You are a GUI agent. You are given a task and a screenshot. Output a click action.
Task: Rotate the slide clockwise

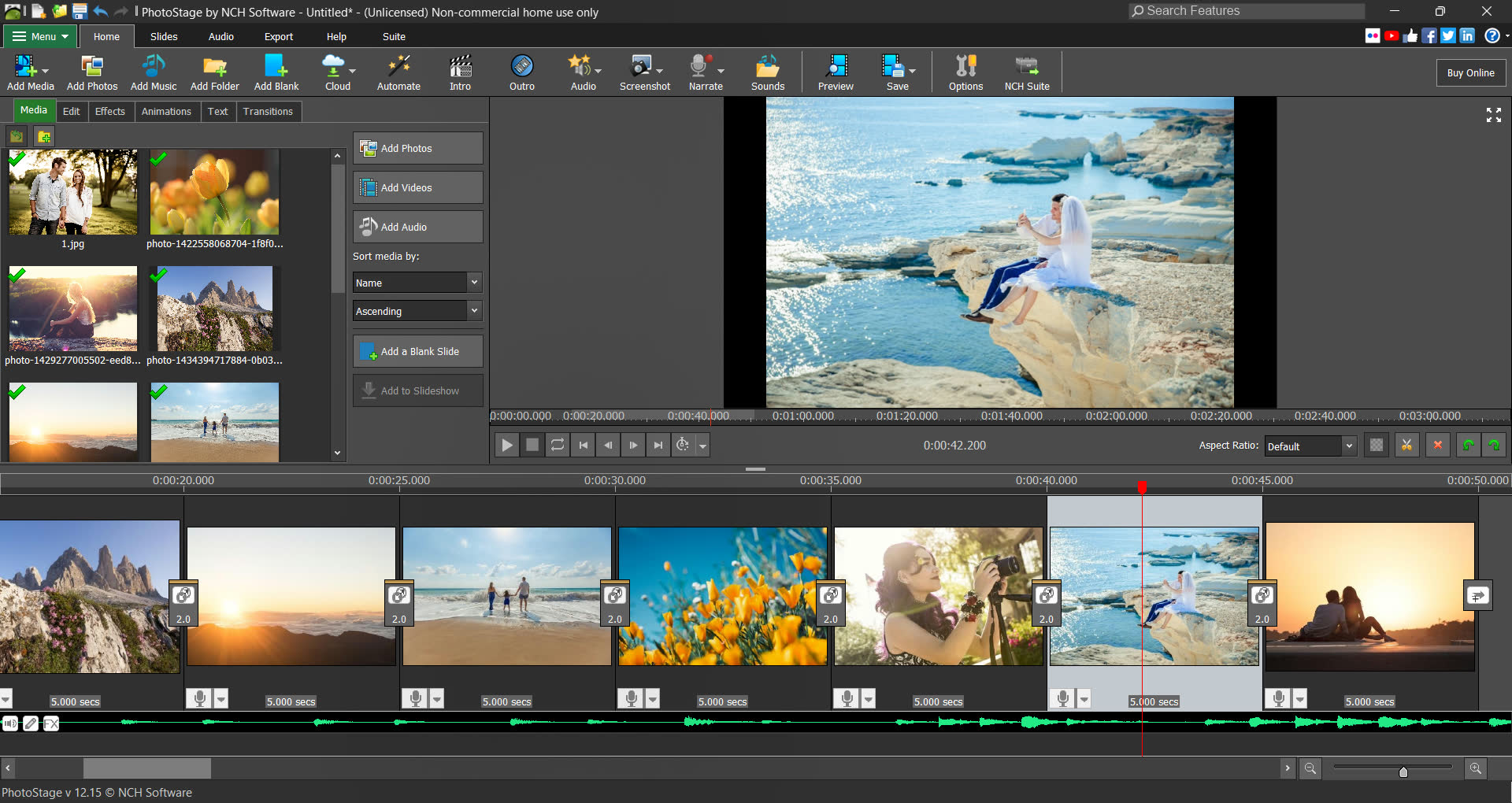(1494, 445)
